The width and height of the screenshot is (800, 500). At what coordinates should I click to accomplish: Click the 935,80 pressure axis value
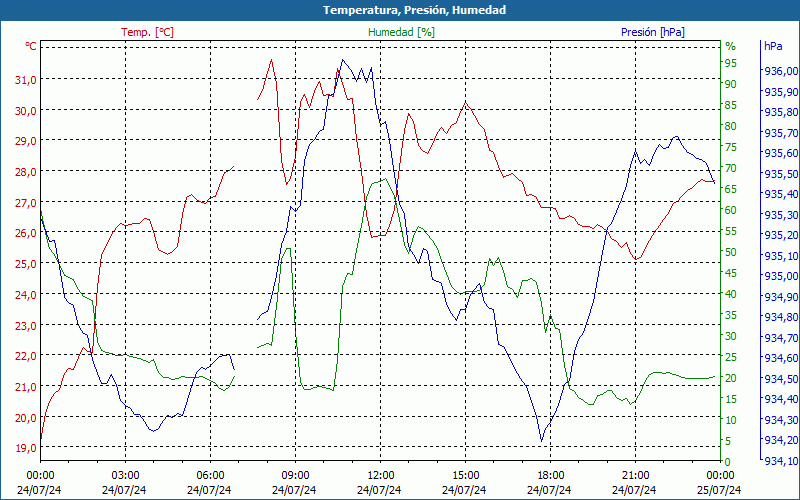pyautogui.click(x=781, y=112)
